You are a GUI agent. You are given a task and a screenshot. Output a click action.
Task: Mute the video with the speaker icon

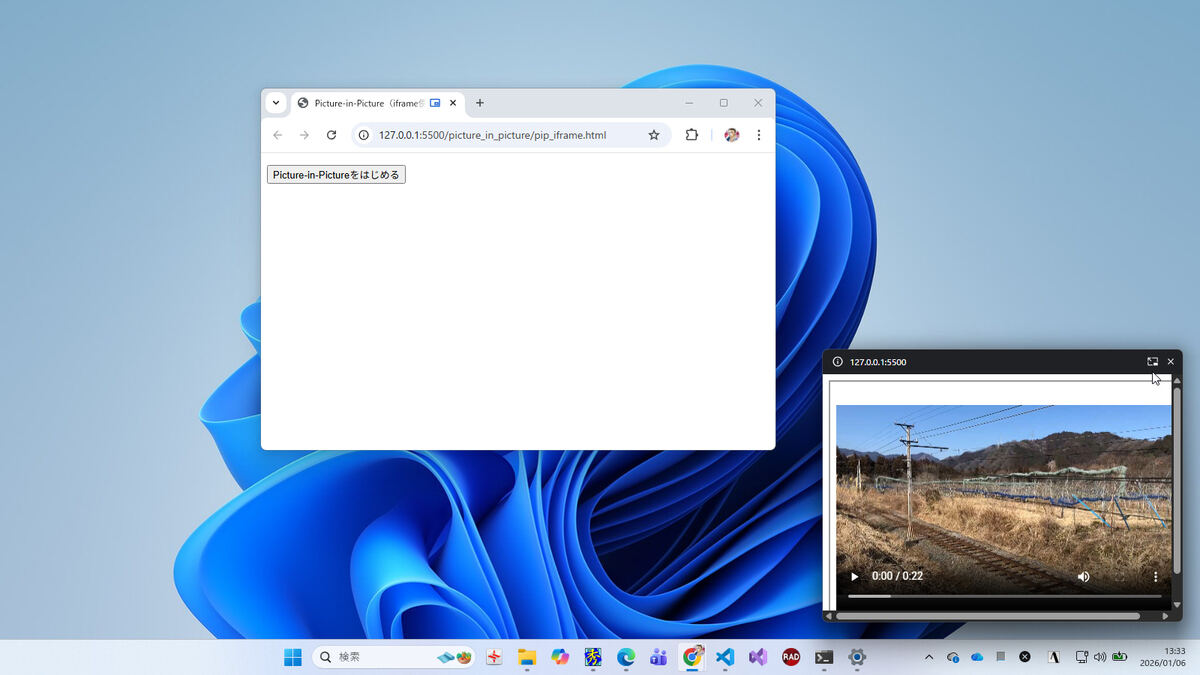[x=1083, y=576]
